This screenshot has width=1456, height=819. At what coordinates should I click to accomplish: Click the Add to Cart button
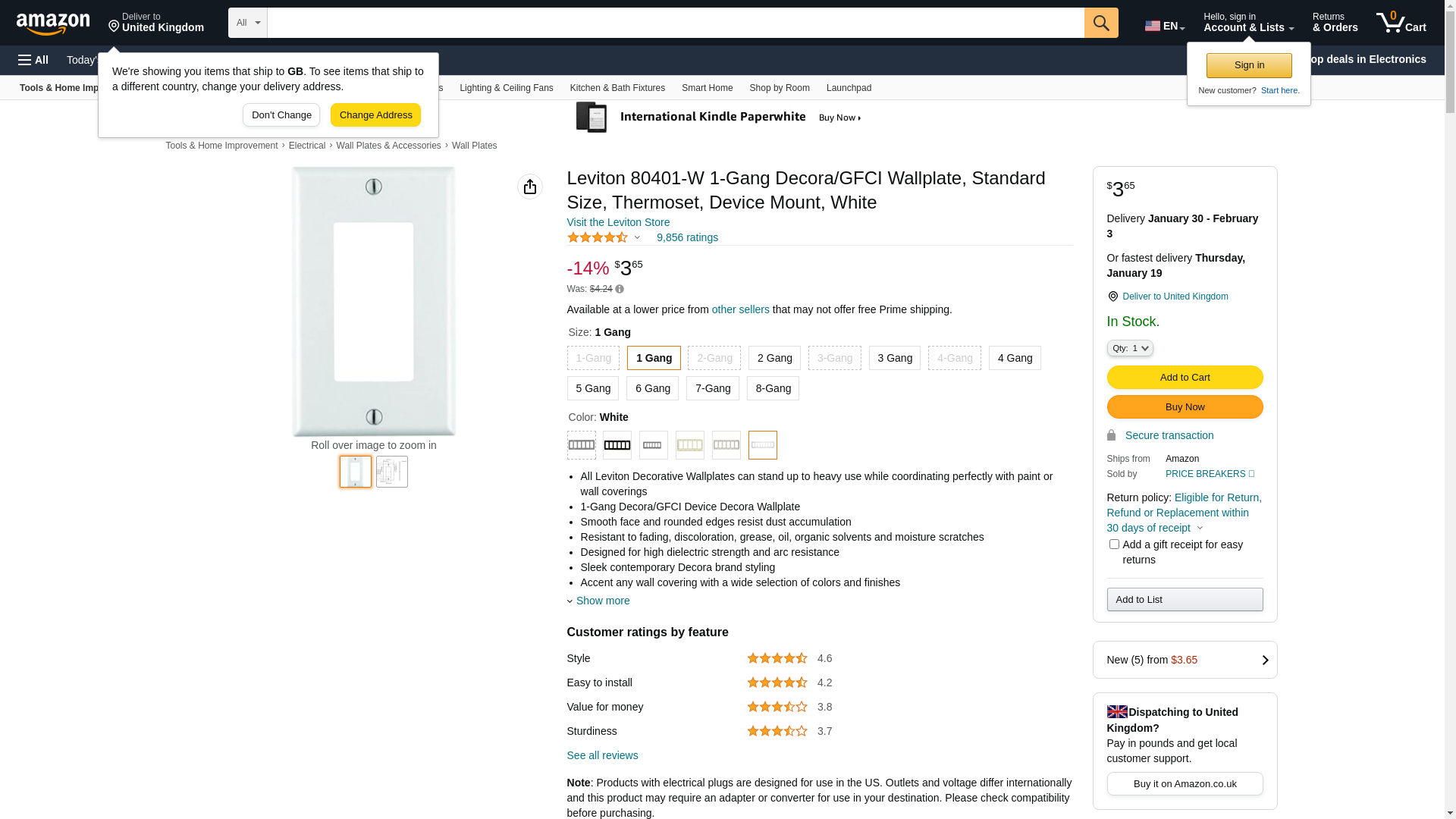pyautogui.click(x=1185, y=377)
